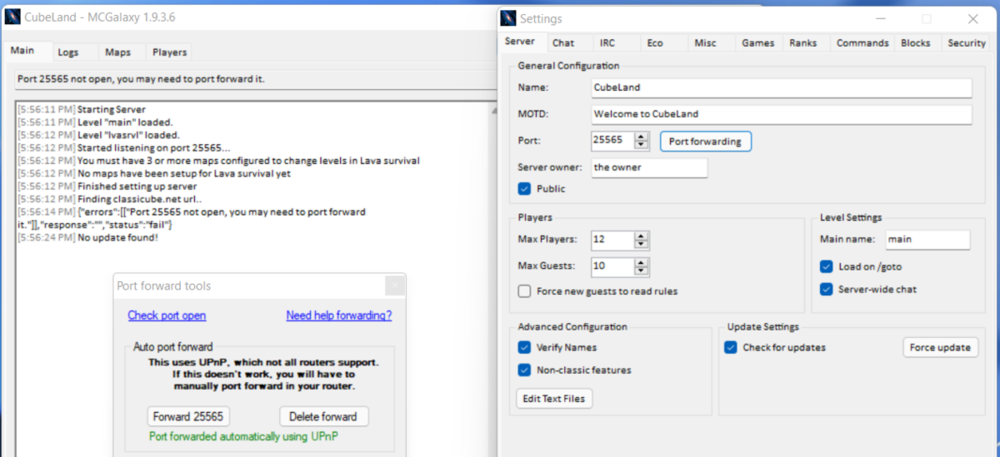The width and height of the screenshot is (1000, 457).
Task: Toggle Load on /goto checkbox
Action: pos(827,266)
